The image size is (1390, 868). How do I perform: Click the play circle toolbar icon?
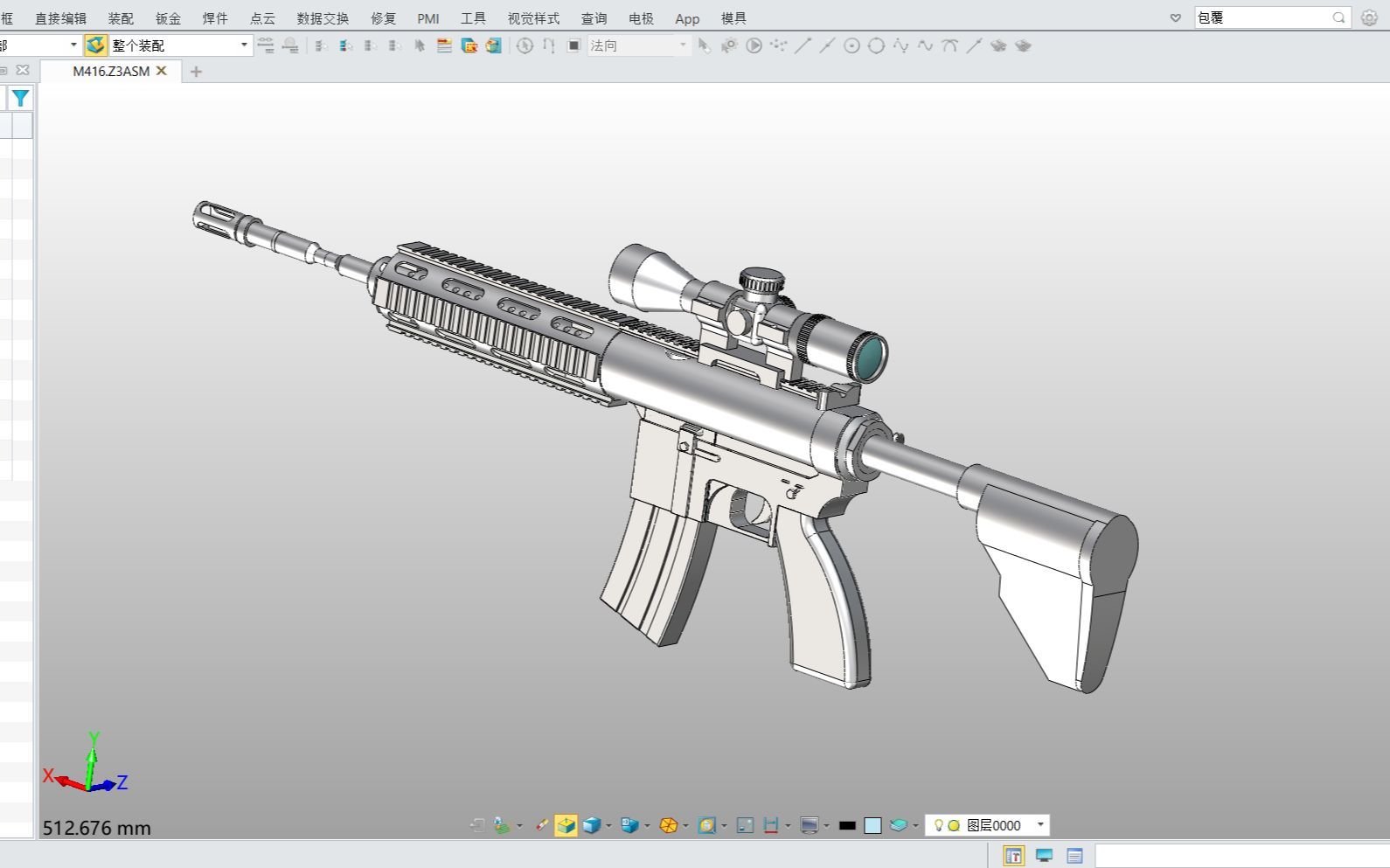pyautogui.click(x=754, y=45)
